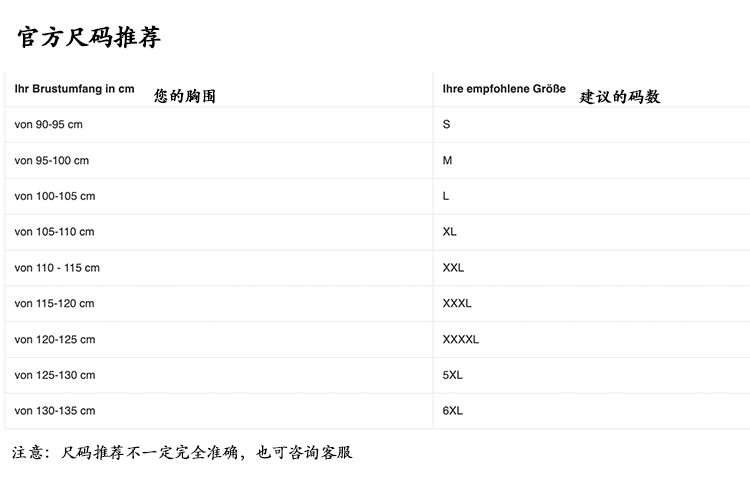The height and width of the screenshot is (494, 750).
Task: Click the 注意 note about 咨询客服
Action: coord(182,453)
